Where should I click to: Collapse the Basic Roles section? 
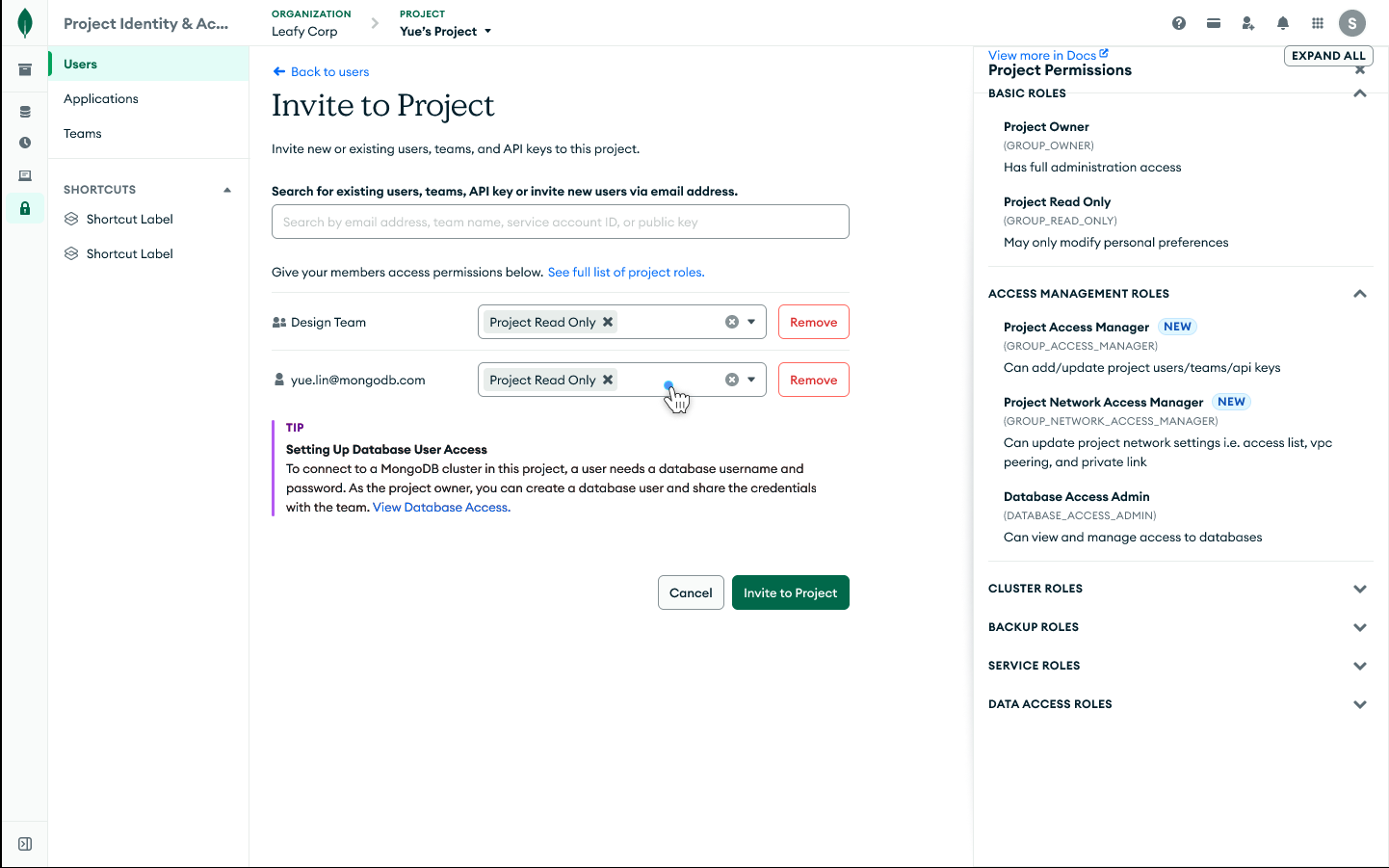(x=1360, y=93)
